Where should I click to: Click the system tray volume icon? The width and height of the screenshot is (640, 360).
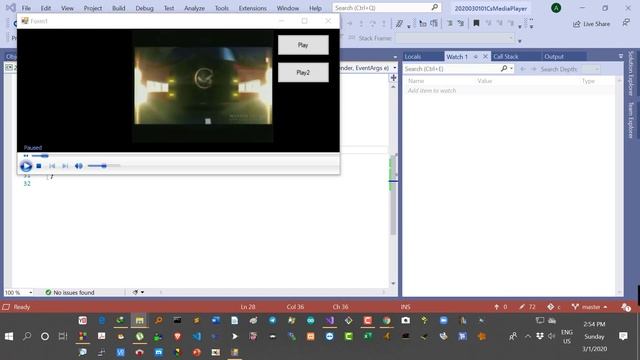(x=552, y=336)
